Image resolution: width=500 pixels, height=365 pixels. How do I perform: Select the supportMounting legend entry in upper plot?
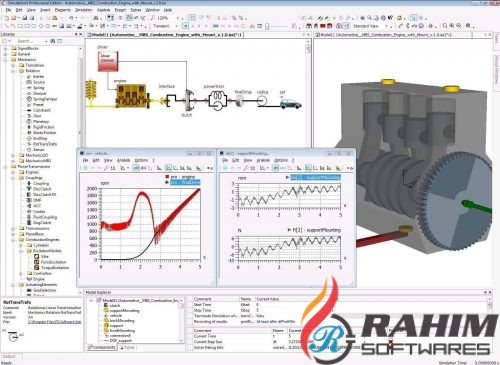pyautogui.click(x=315, y=177)
